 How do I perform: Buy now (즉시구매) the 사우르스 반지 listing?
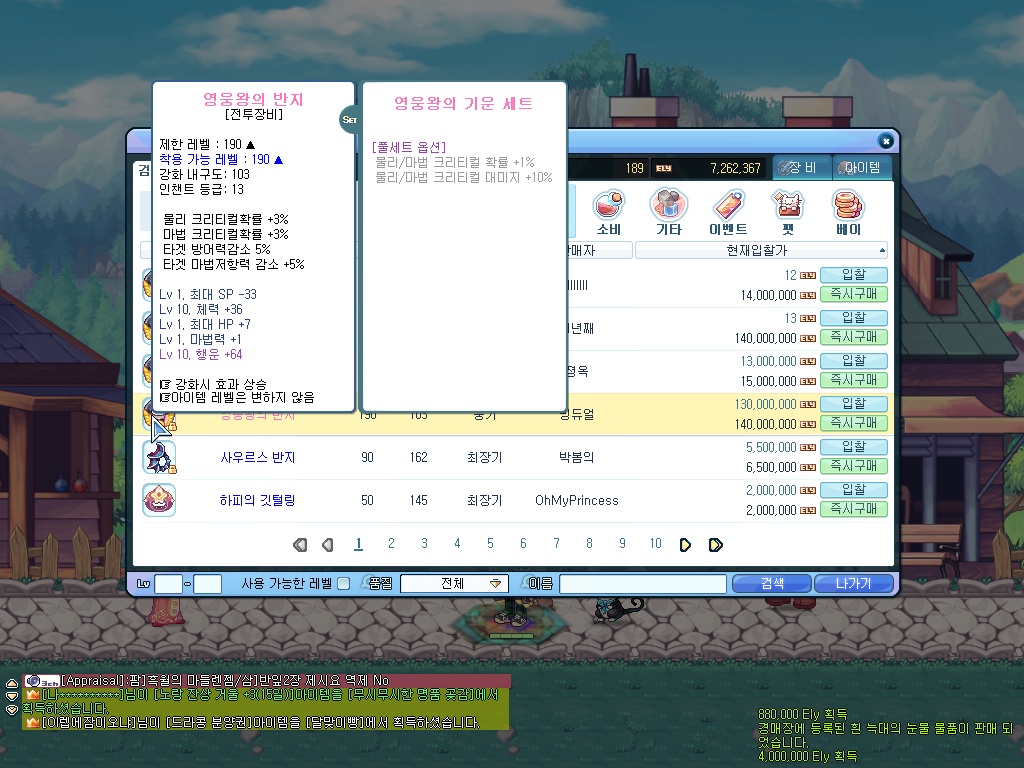(854, 466)
